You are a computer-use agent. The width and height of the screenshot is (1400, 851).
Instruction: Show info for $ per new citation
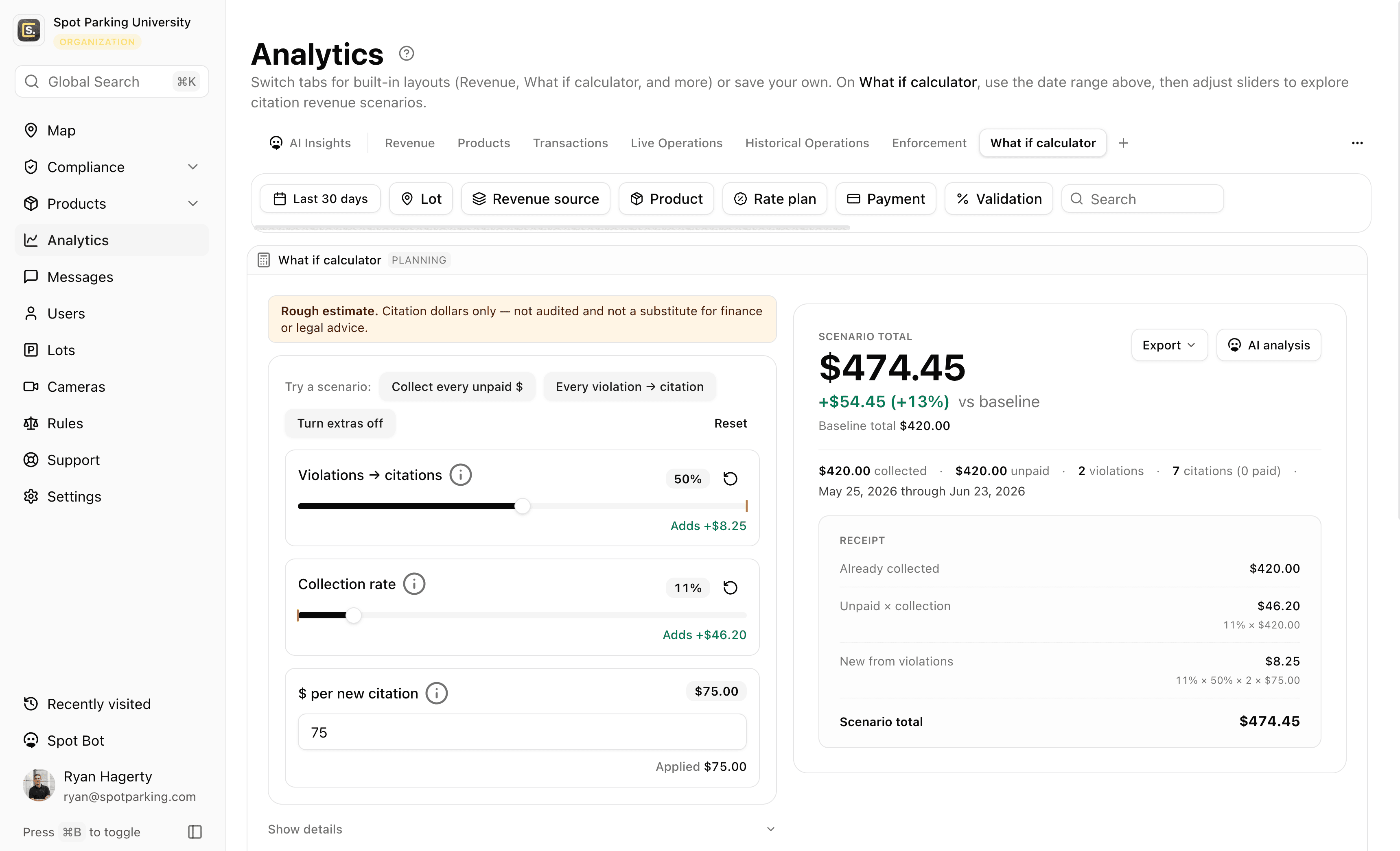(x=436, y=693)
